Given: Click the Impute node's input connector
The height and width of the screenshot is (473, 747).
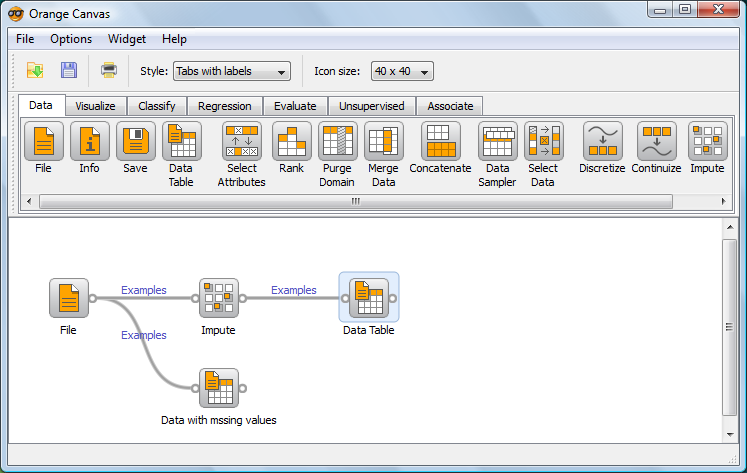Looking at the screenshot, I should coord(195,299).
